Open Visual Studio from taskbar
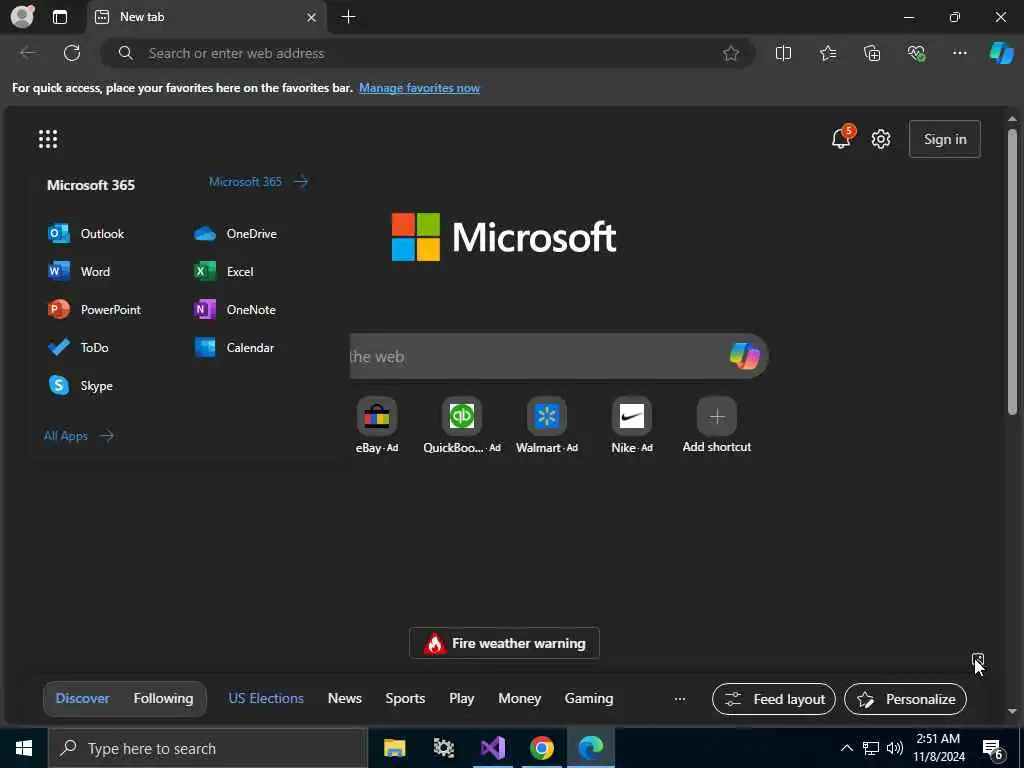1024x768 pixels. 492,748
